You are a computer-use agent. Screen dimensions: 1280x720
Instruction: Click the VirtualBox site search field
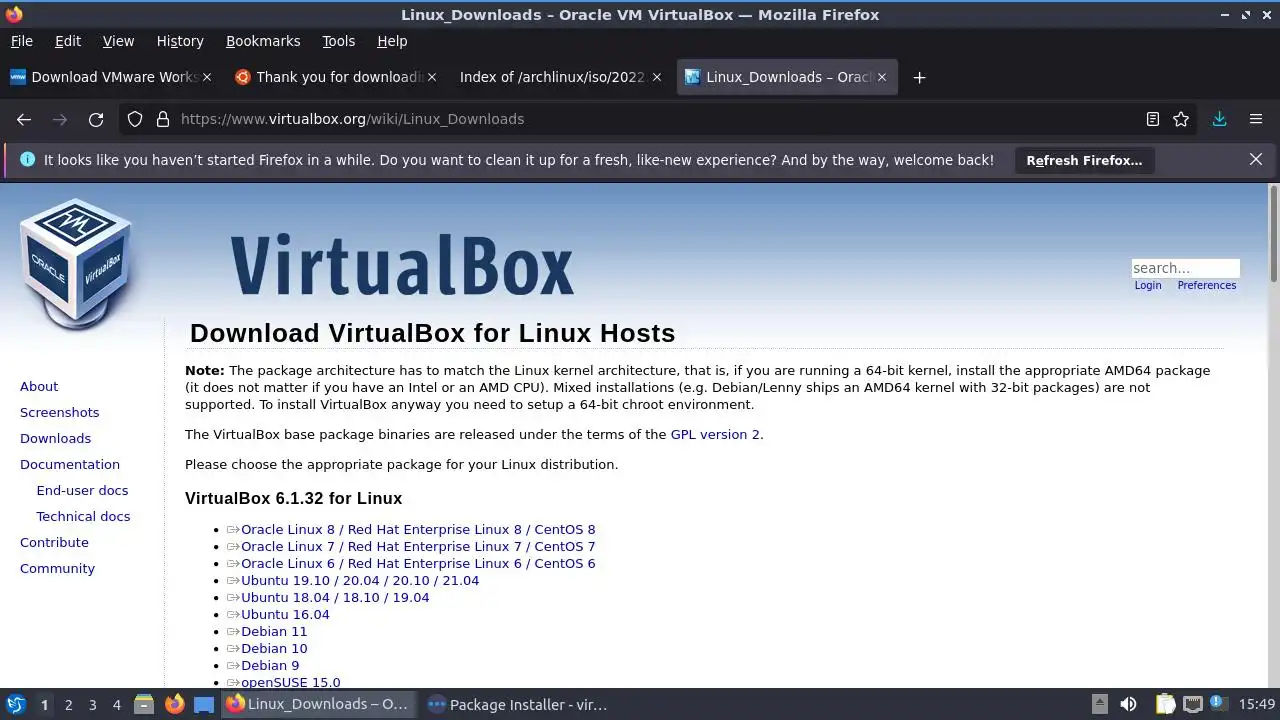coord(1185,268)
